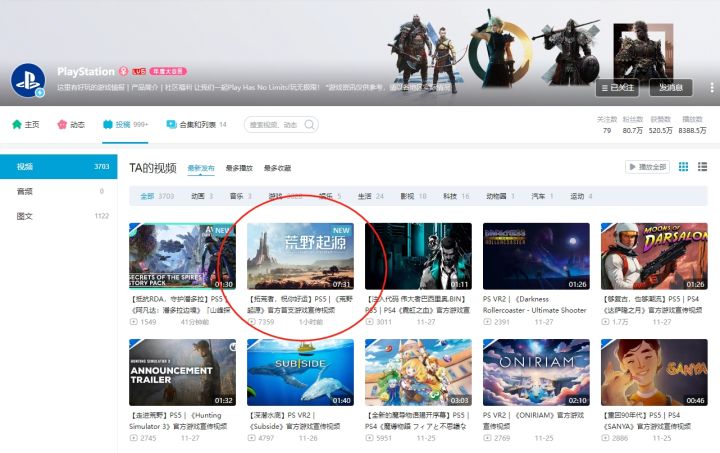This screenshot has width=720, height=453.
Task: Open the 粉丝数 80.7万 stat
Action: [x=632, y=125]
